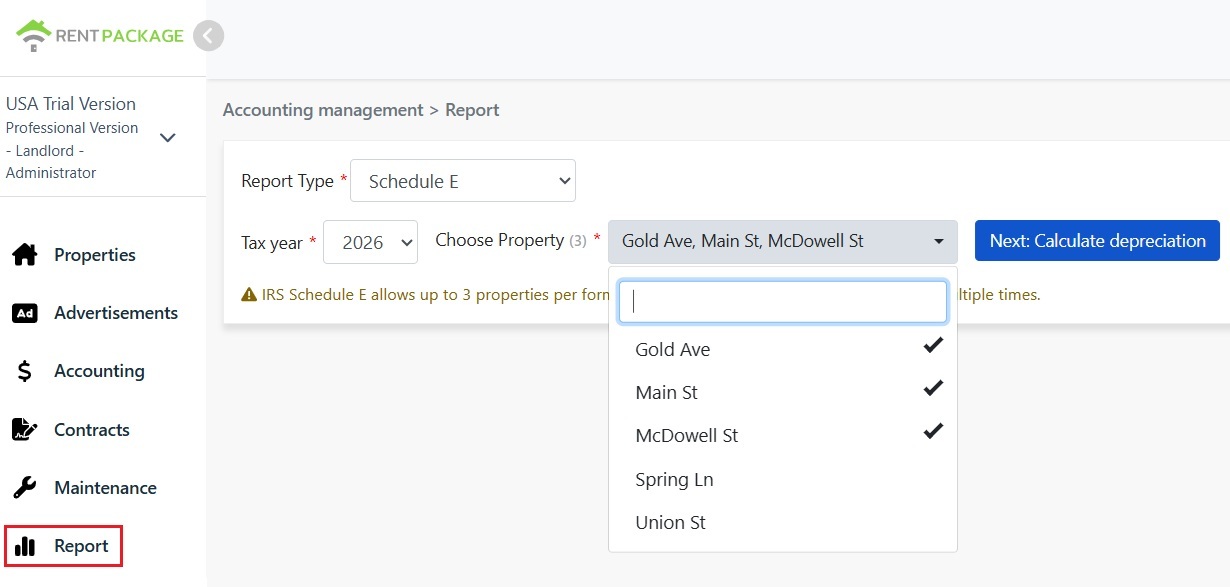Click the warning triangle icon
Viewport: 1230px width, 587px height.
249,295
